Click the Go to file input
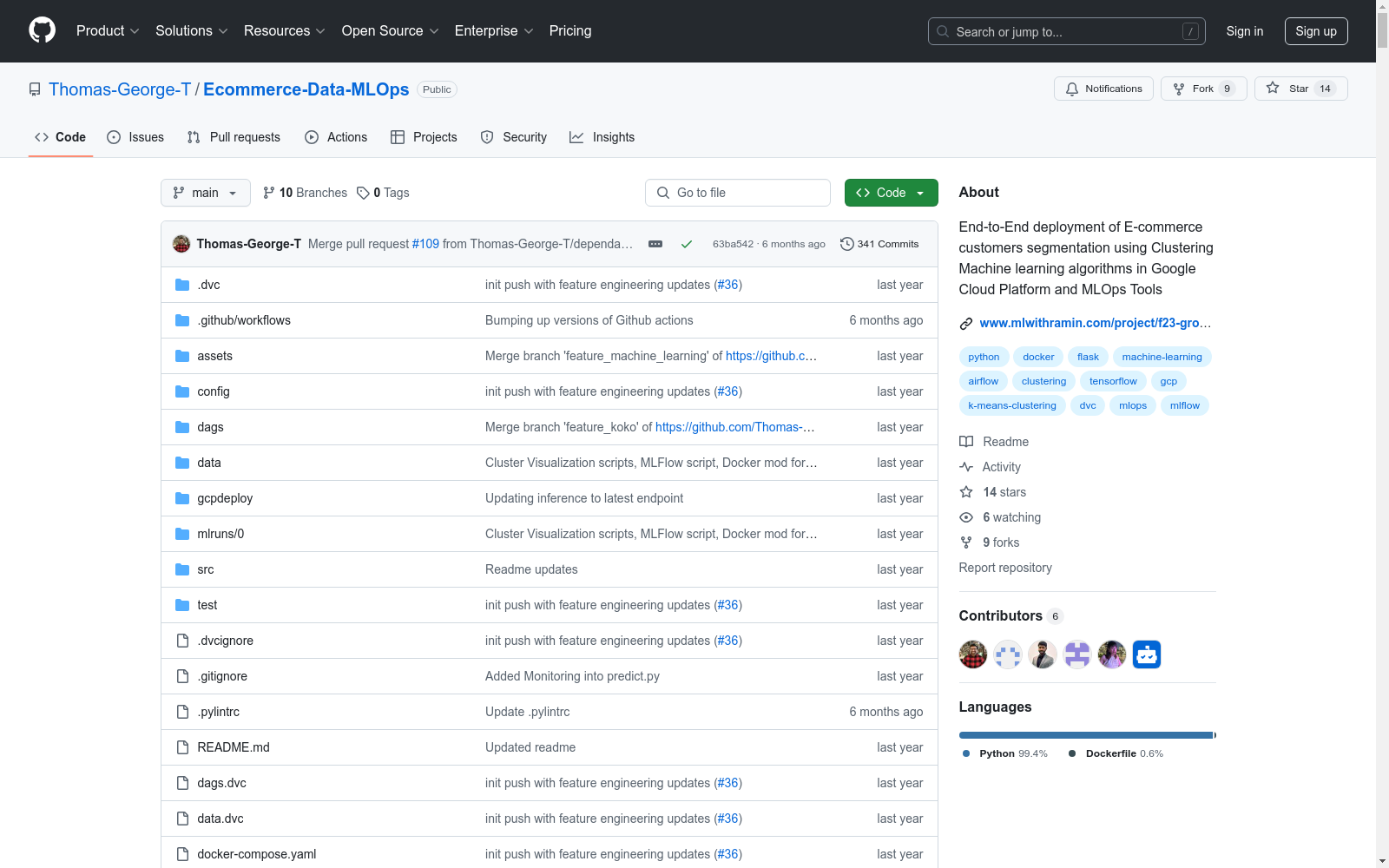Viewport: 1389px width, 868px height. click(x=738, y=193)
